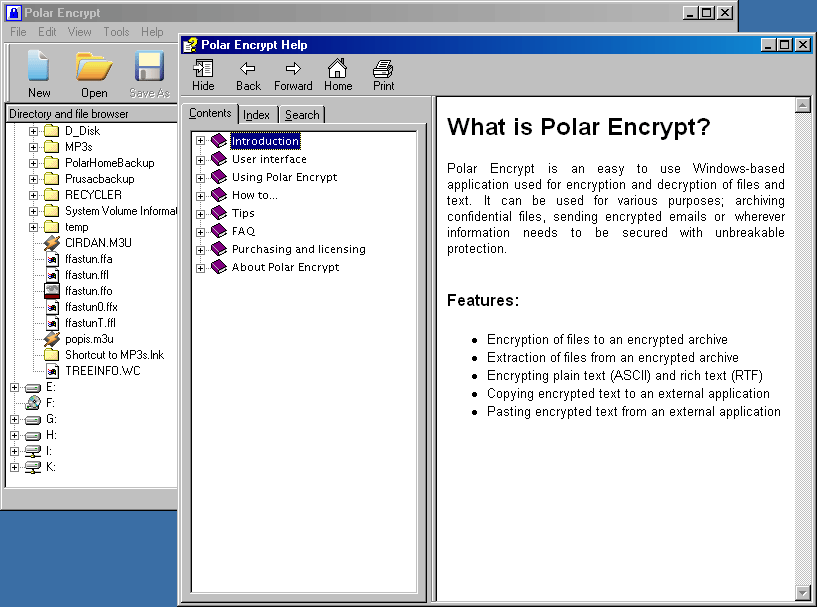Click the CIRDAN.M3U playlist file icon
Screen dimensions: 817x607
click(x=52, y=243)
